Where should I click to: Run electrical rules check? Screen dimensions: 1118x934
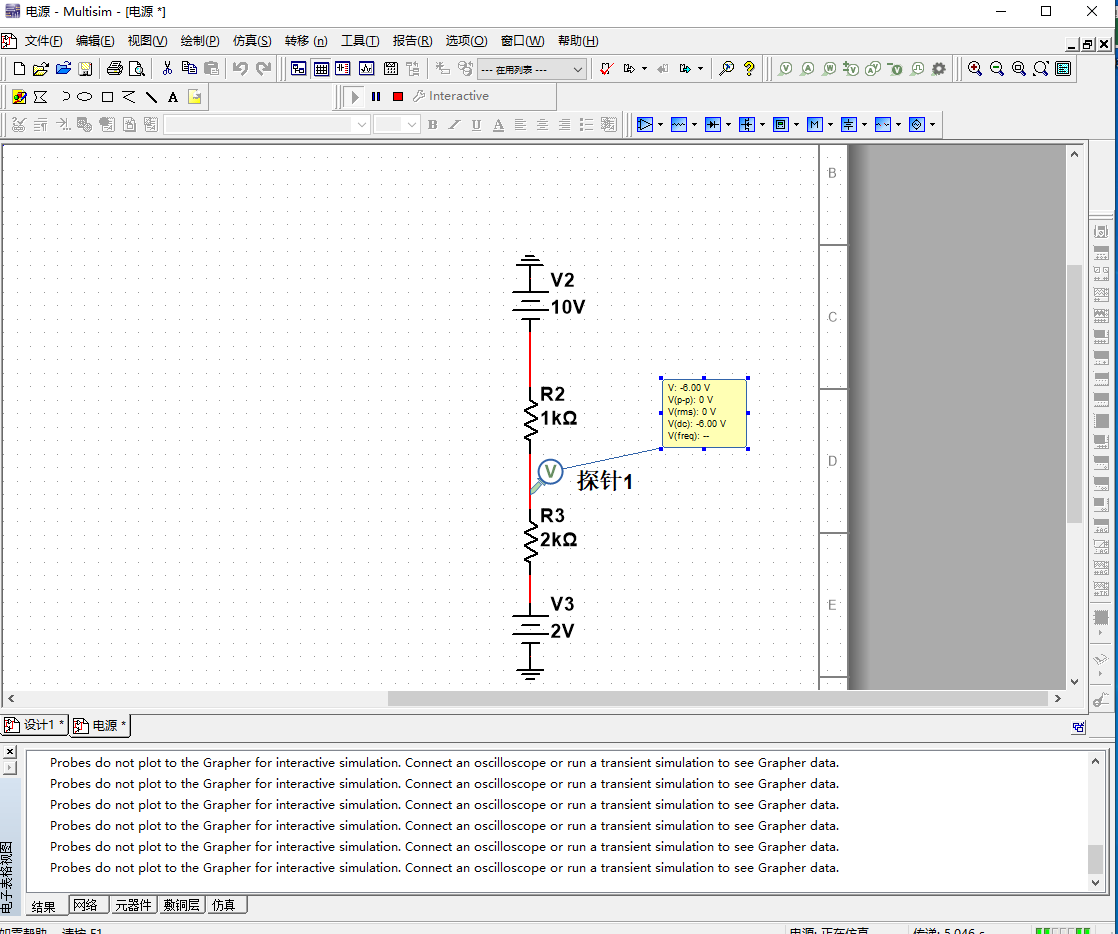pyautogui.click(x=606, y=68)
